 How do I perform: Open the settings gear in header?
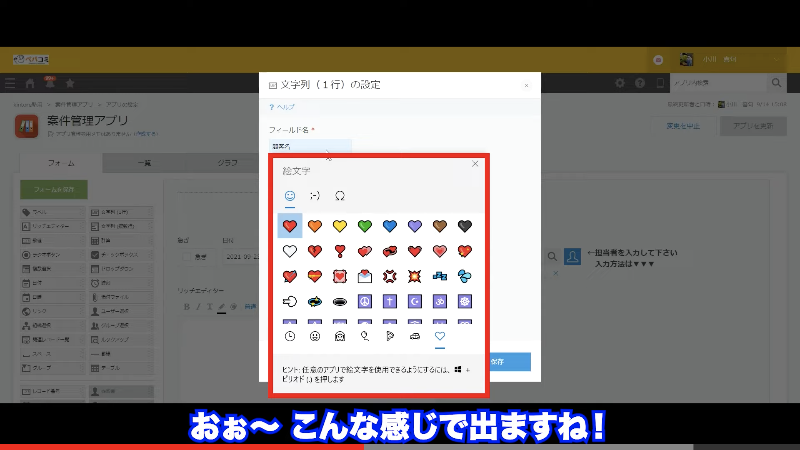(621, 83)
